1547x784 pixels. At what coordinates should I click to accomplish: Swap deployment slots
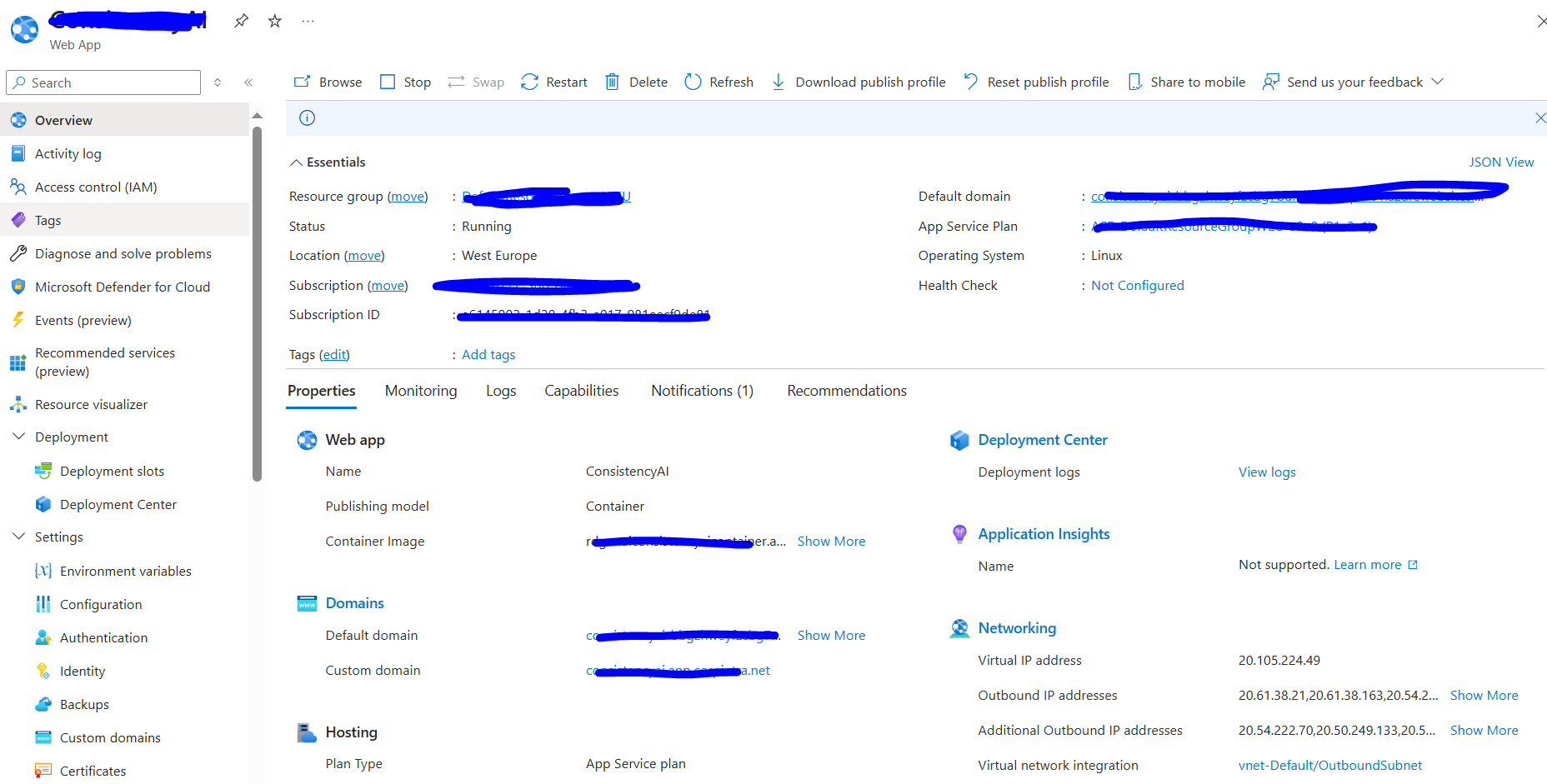pyautogui.click(x=475, y=82)
